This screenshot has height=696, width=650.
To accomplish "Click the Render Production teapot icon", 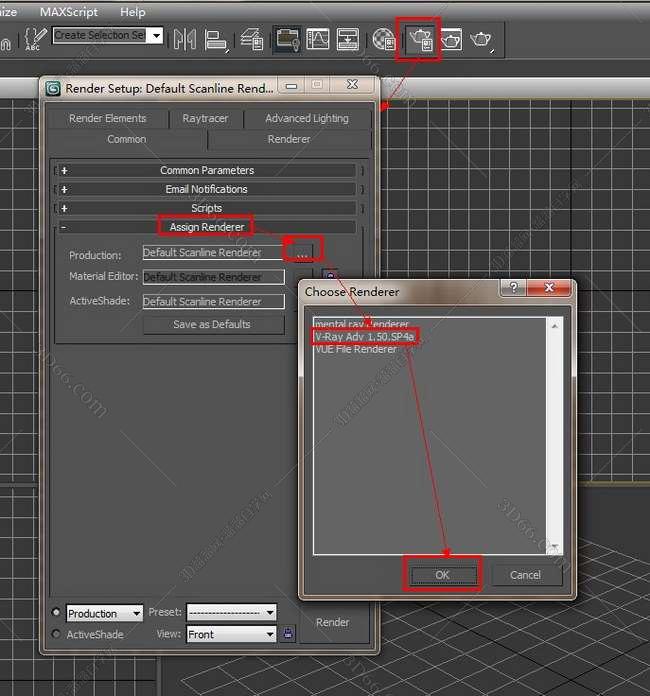I will [x=482, y=40].
